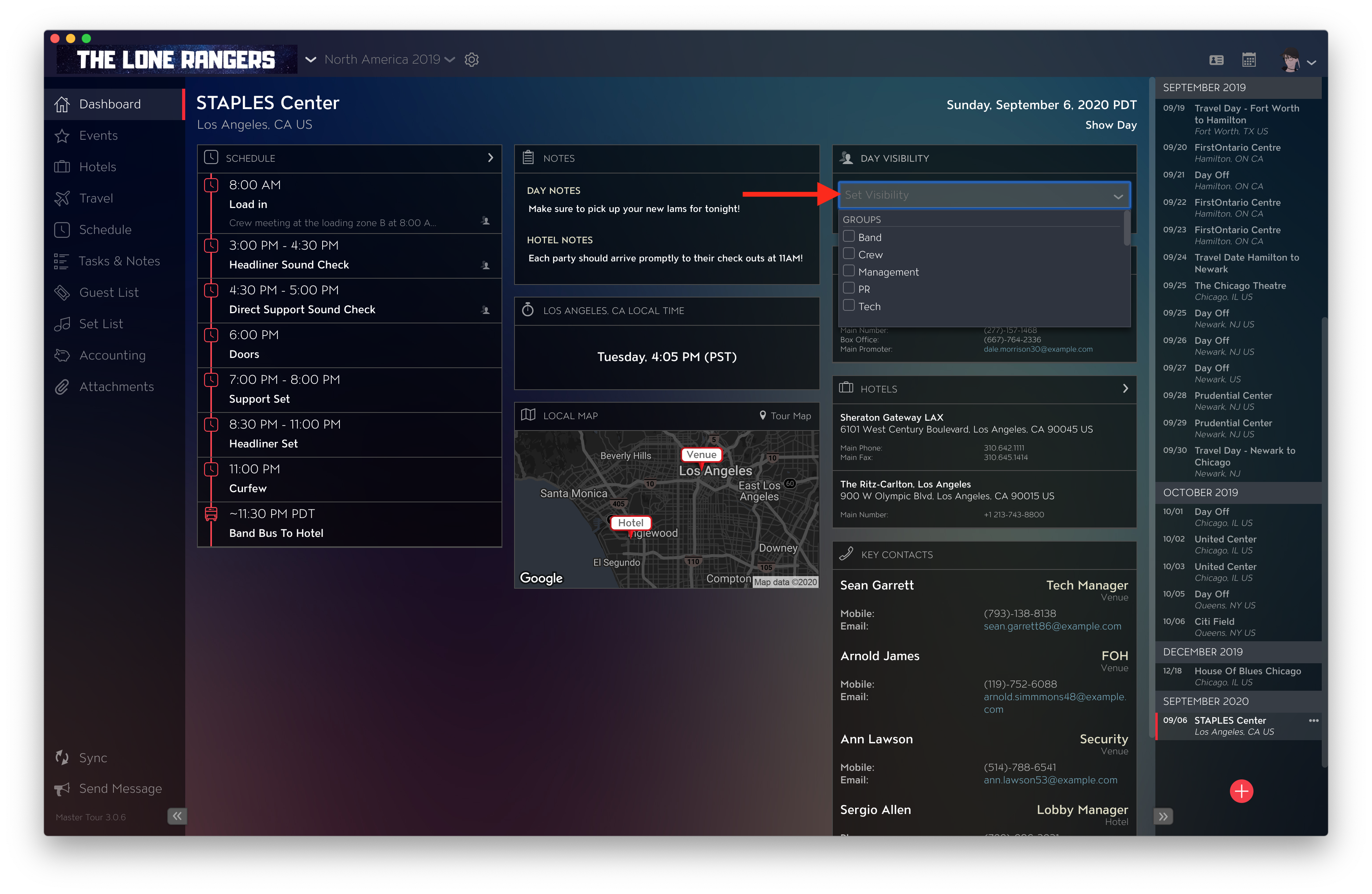
Task: Click the user avatar picture
Action: pyautogui.click(x=1290, y=60)
